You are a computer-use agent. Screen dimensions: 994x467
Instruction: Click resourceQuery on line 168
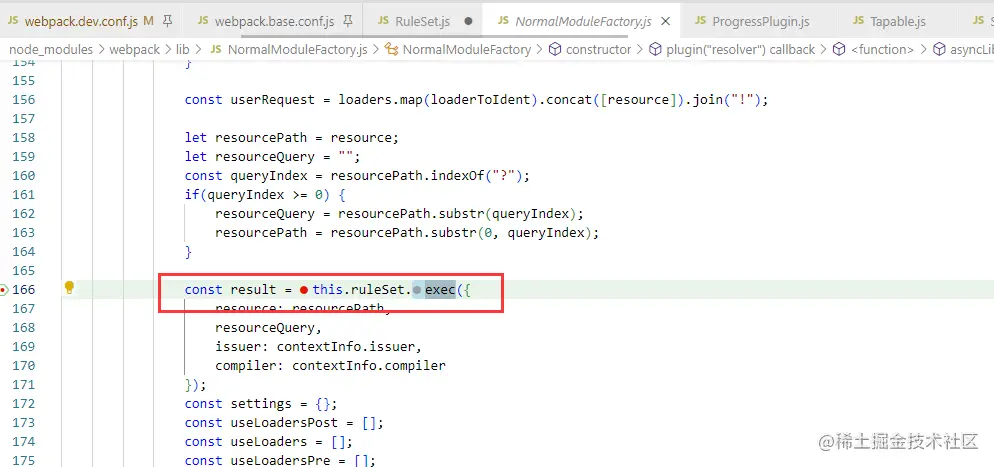click(265, 328)
